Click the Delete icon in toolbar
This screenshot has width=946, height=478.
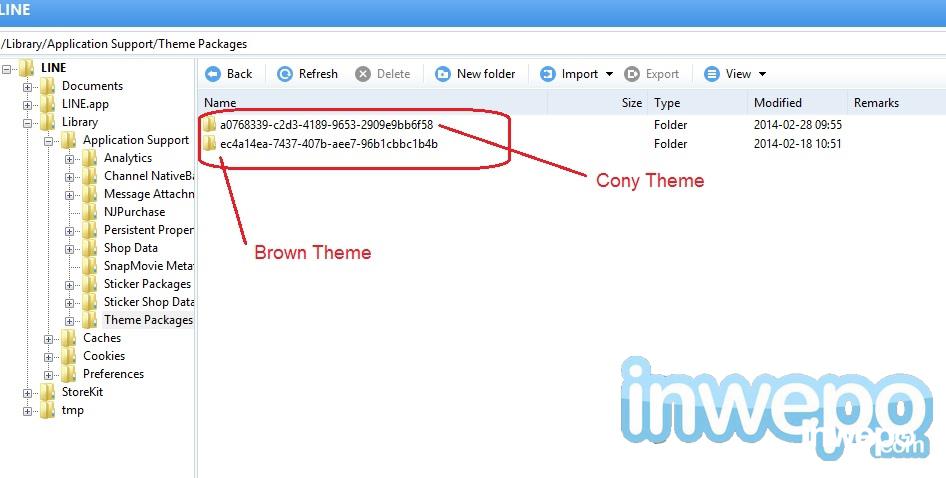363,74
